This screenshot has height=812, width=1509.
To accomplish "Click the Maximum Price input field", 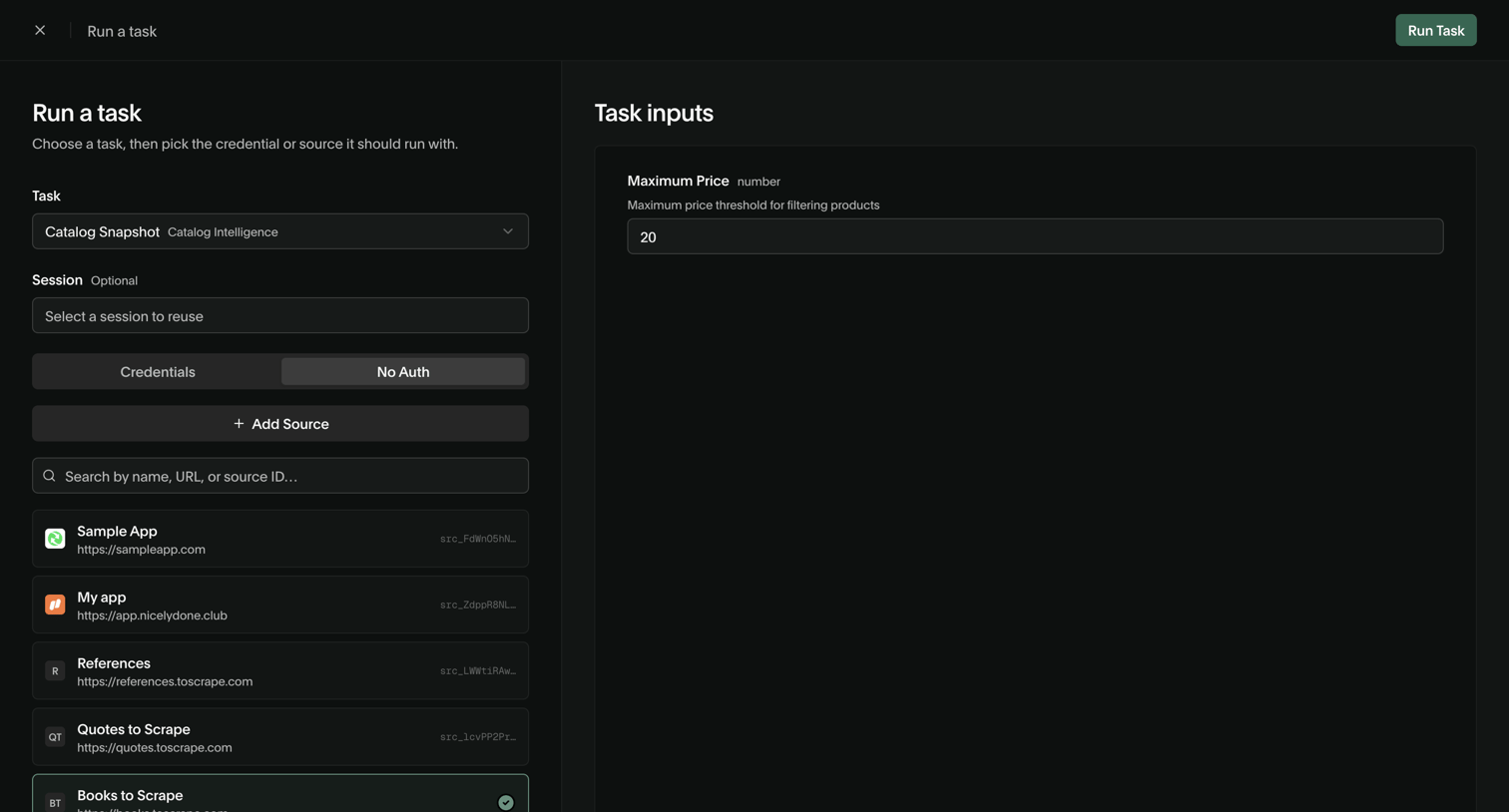I will (1035, 236).
